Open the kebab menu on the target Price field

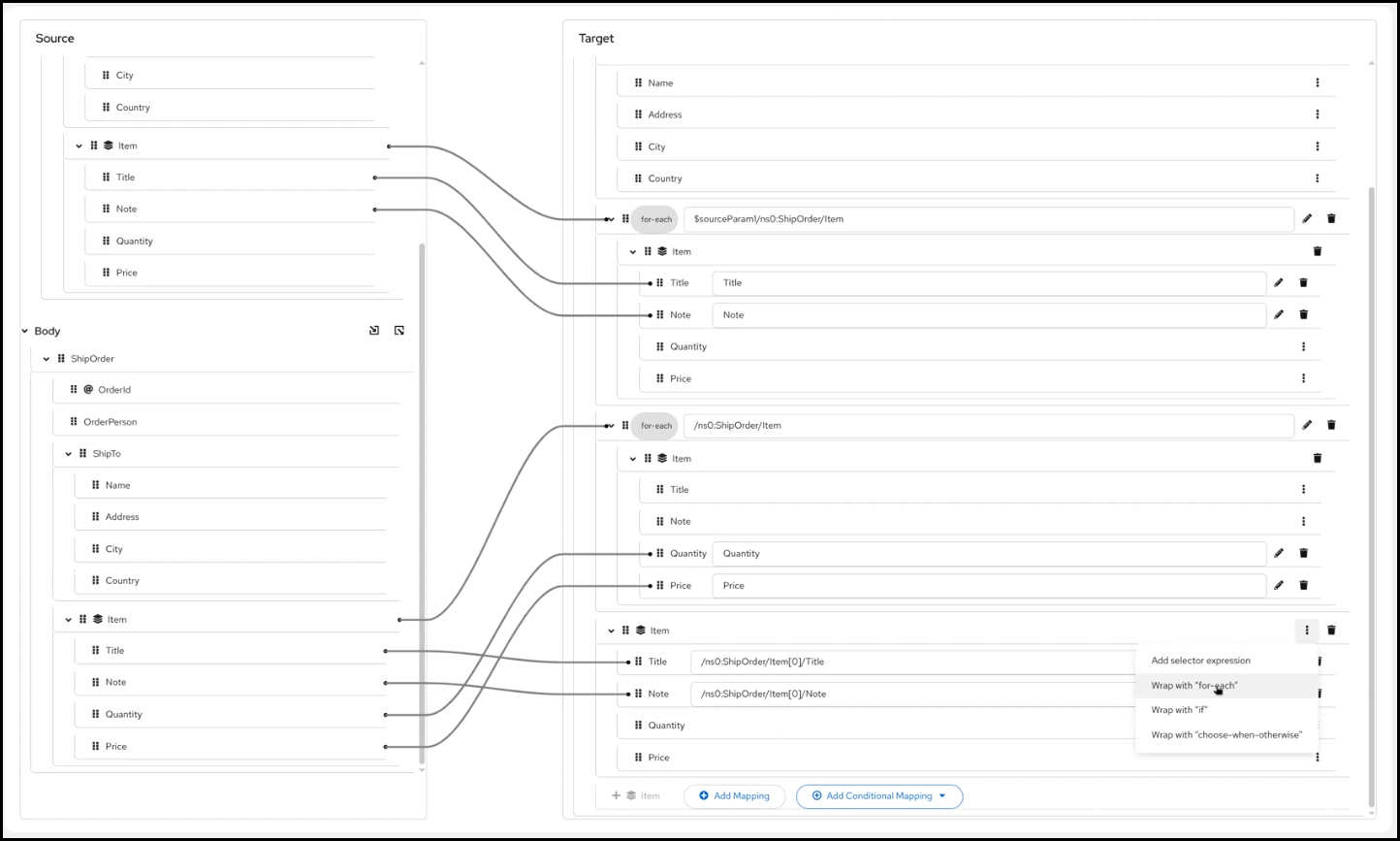tap(1303, 378)
